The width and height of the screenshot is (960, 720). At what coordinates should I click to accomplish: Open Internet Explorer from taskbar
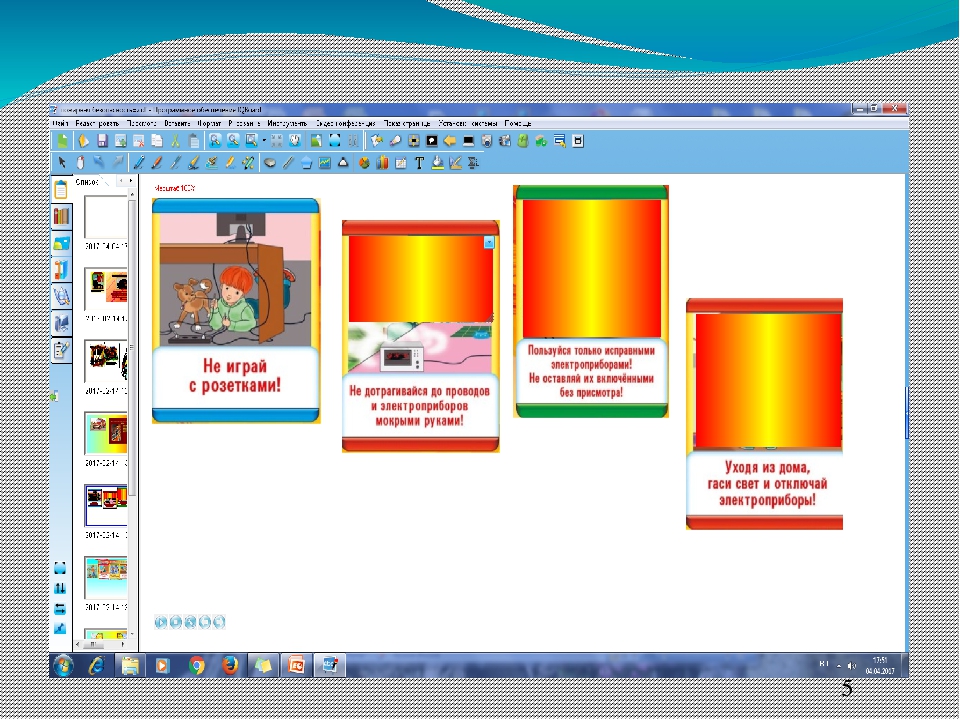click(96, 666)
